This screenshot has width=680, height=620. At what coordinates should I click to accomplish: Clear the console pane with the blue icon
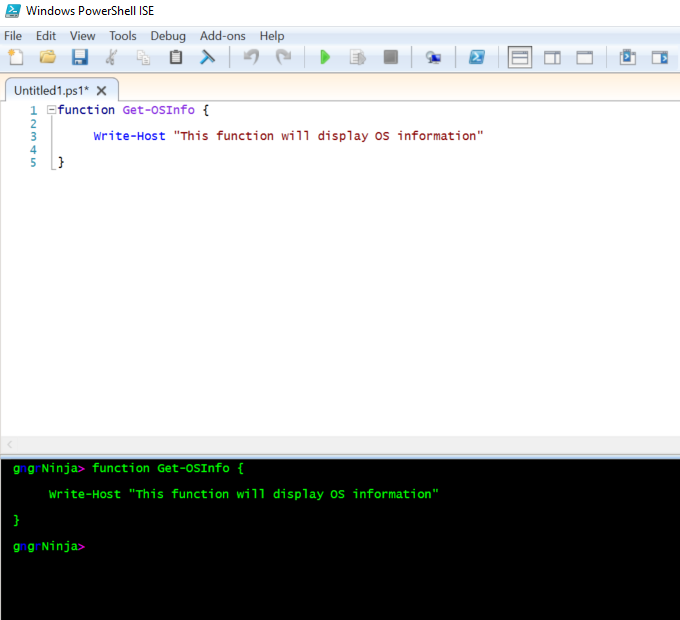tap(207, 58)
